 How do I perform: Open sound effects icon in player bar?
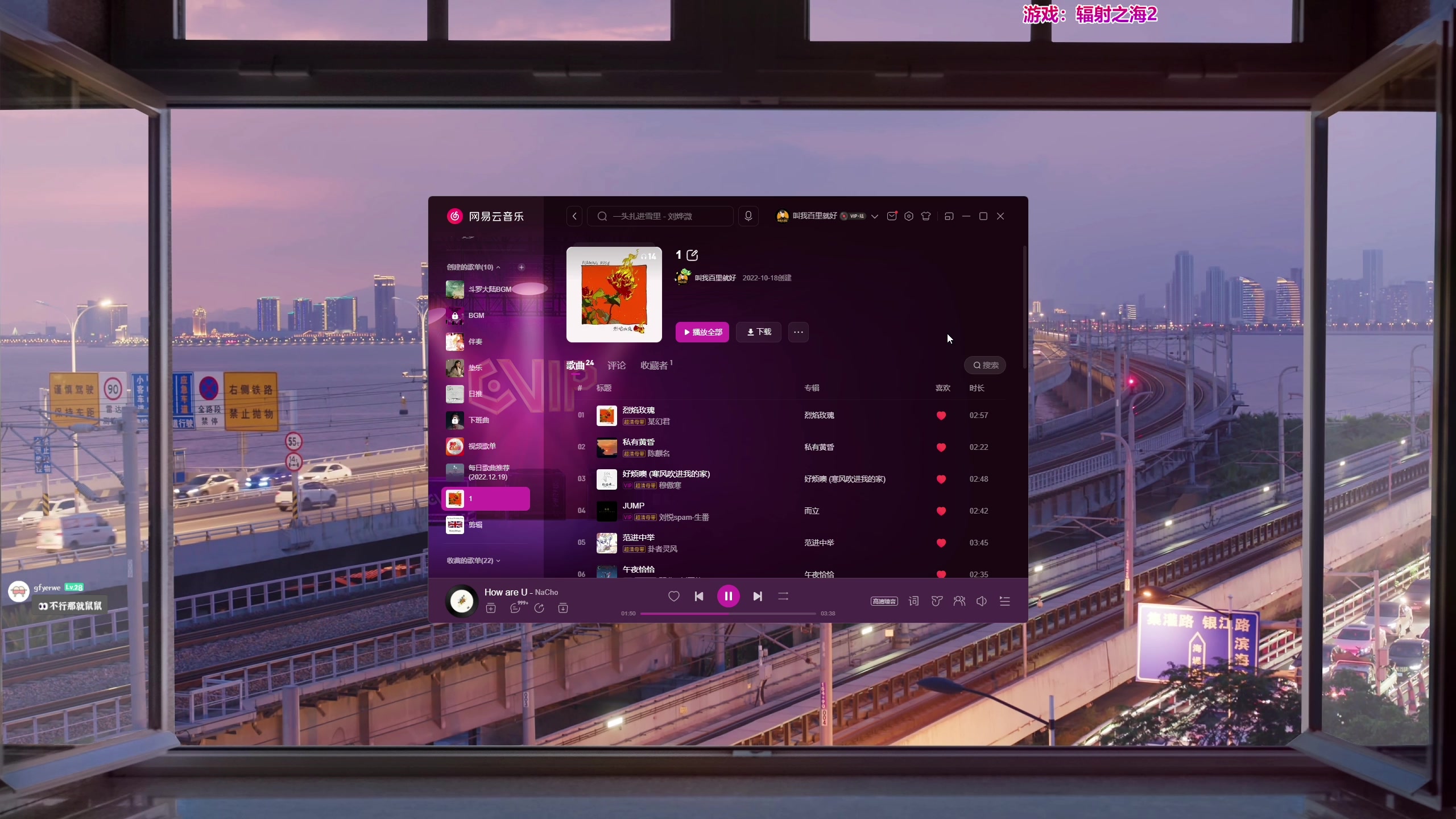[937, 601]
